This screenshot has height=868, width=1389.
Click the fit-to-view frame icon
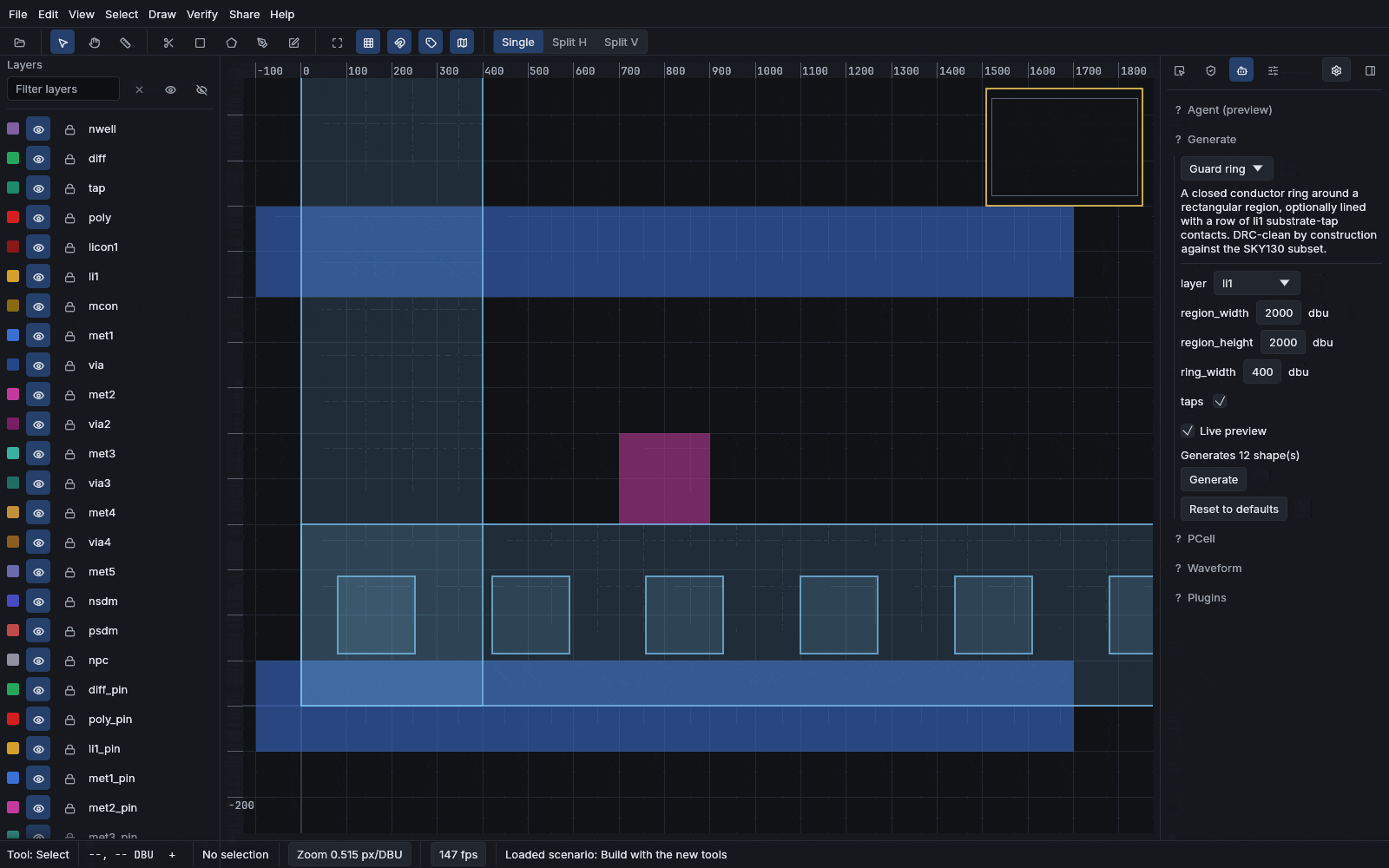337,43
